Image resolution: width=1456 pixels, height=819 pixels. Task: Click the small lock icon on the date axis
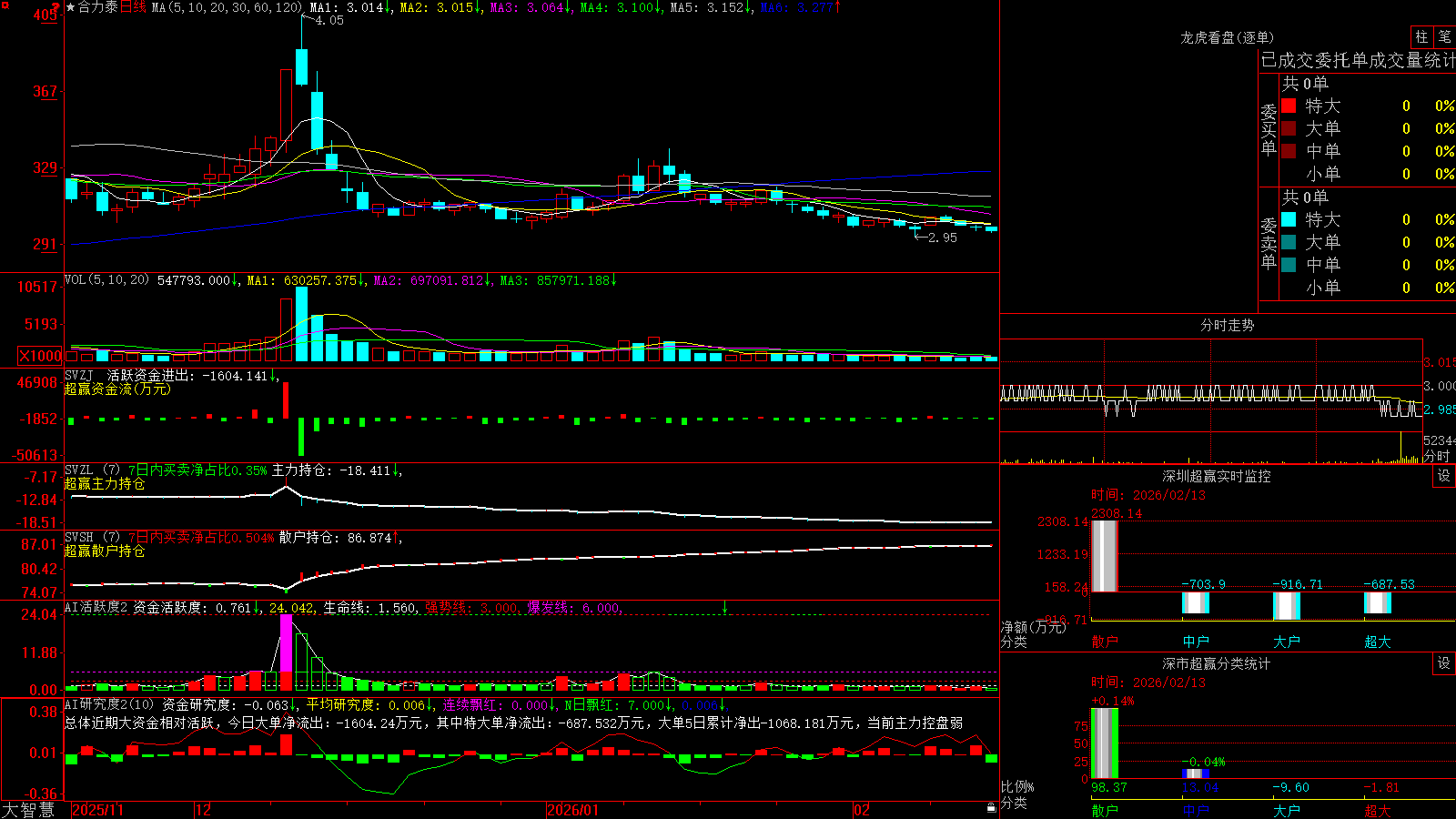992,808
